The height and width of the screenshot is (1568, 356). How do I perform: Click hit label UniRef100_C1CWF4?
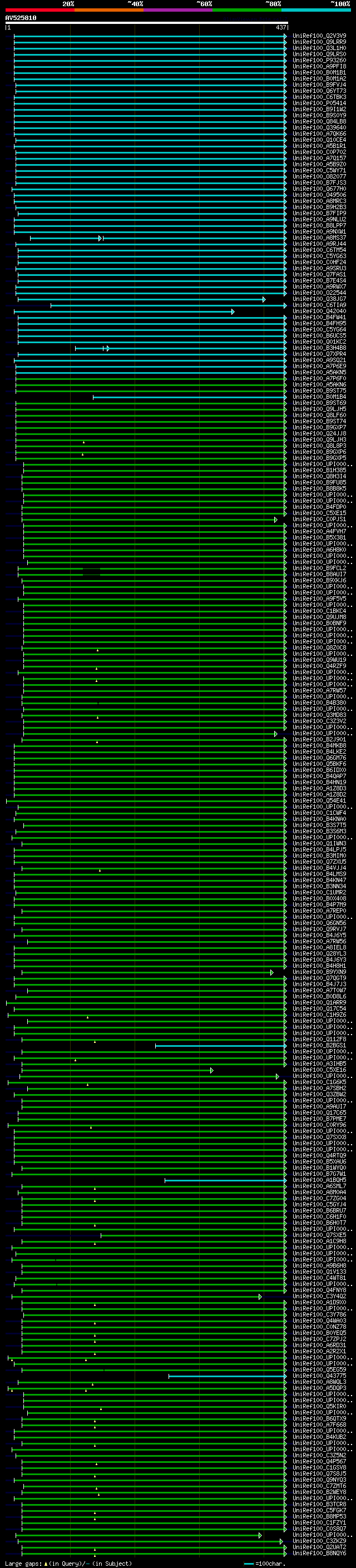319,813
